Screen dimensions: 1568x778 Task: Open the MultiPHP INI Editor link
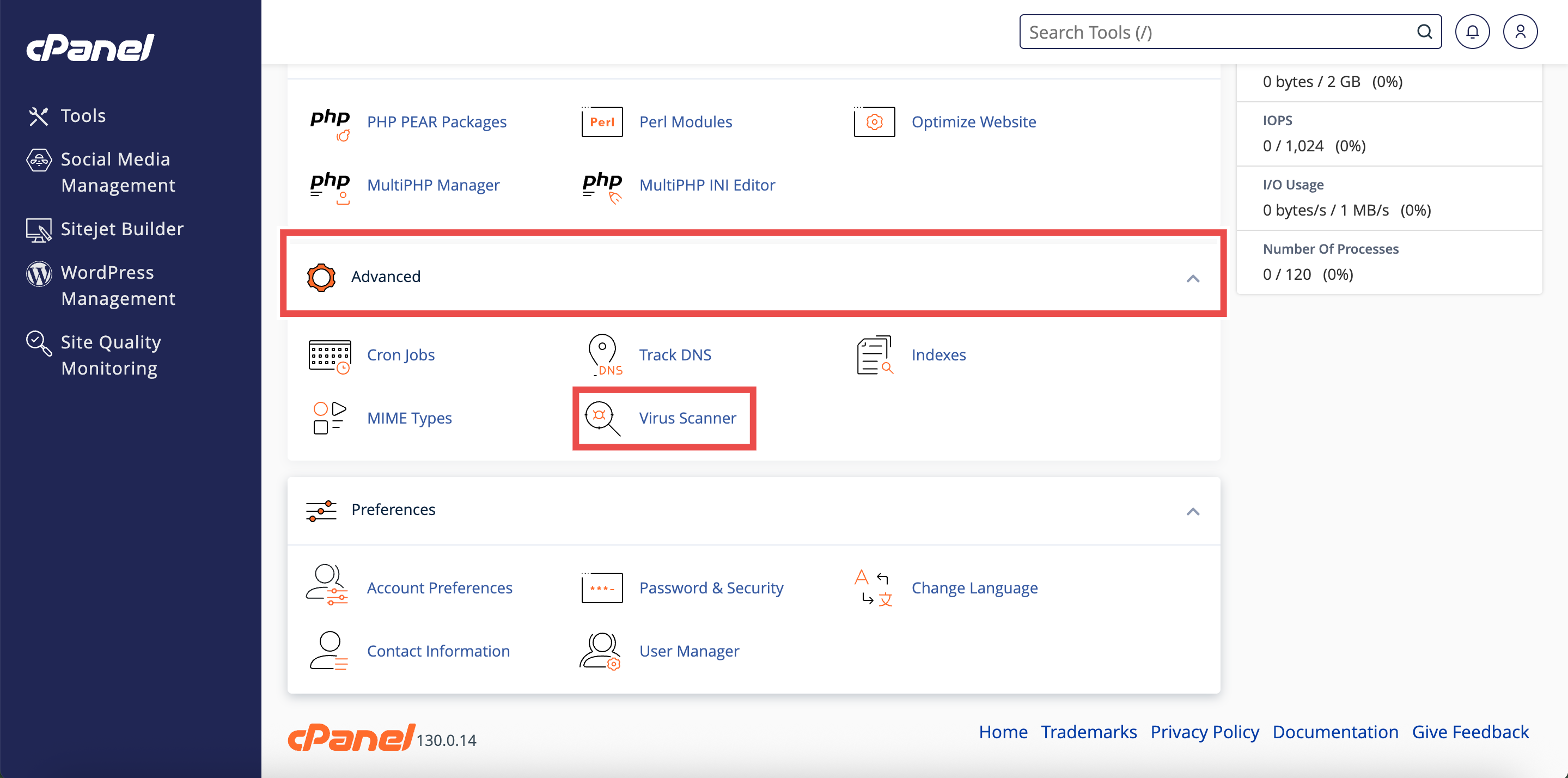point(707,185)
